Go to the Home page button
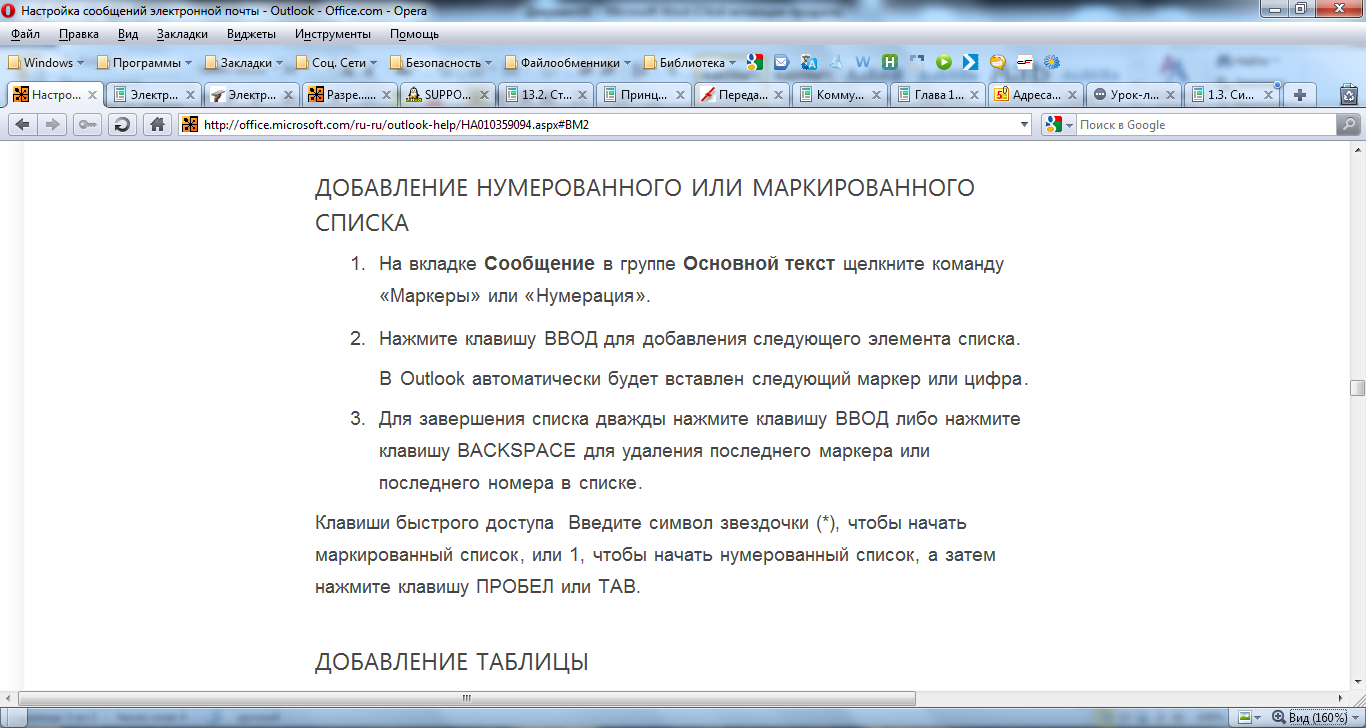The height and width of the screenshot is (728, 1366). click(x=156, y=125)
